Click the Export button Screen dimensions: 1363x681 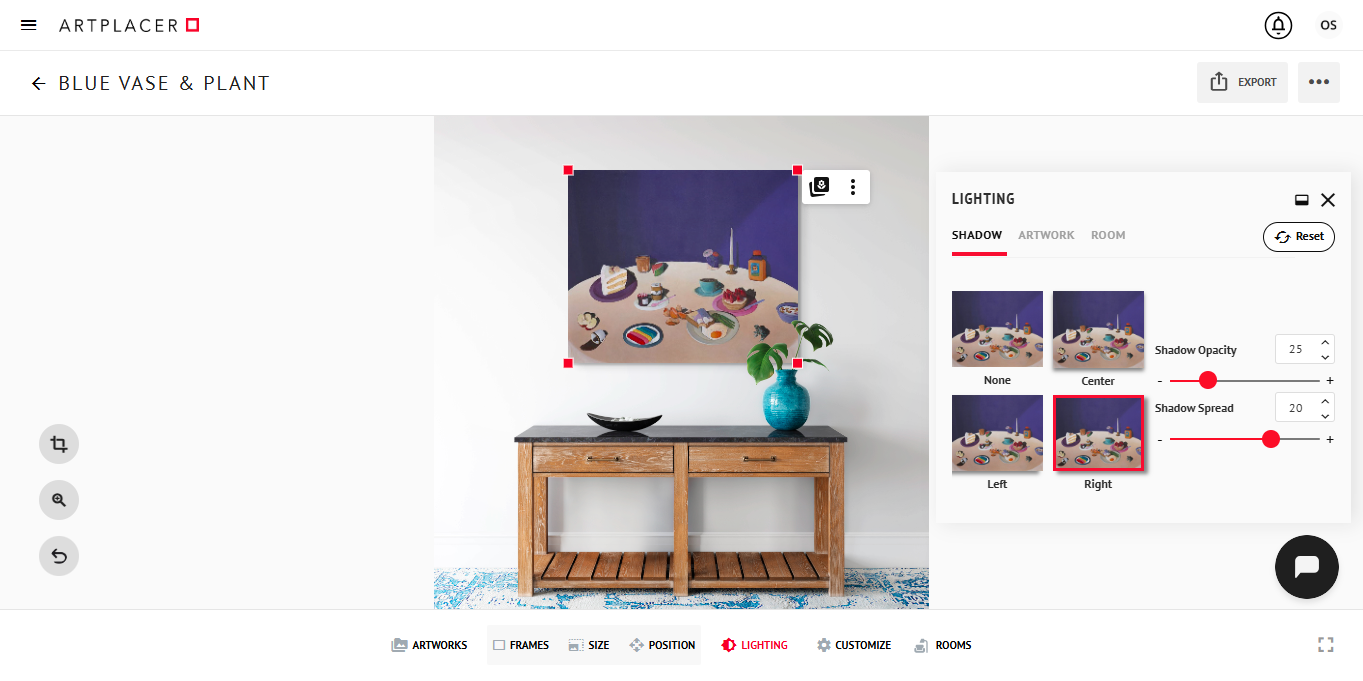tap(1242, 82)
